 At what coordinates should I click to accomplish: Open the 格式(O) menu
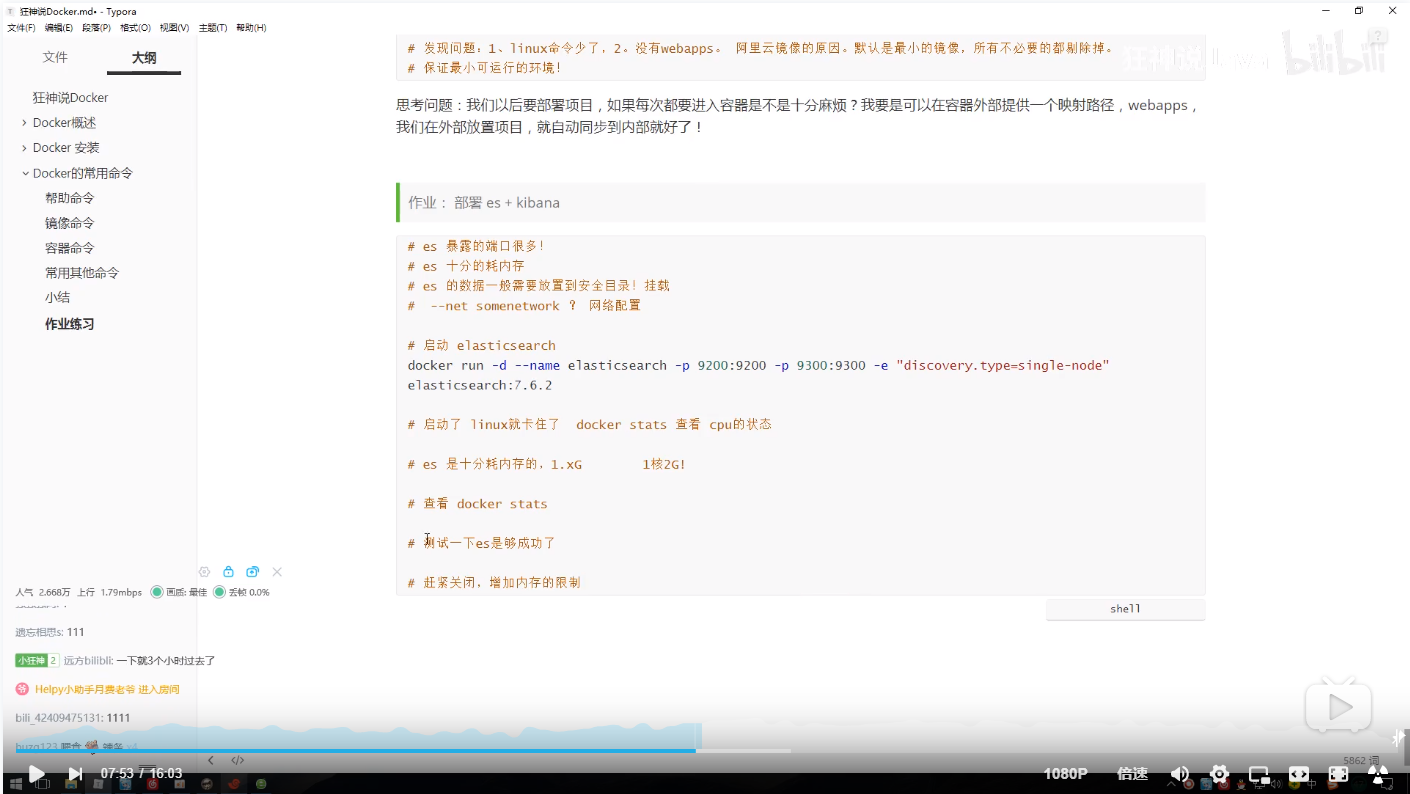click(135, 28)
